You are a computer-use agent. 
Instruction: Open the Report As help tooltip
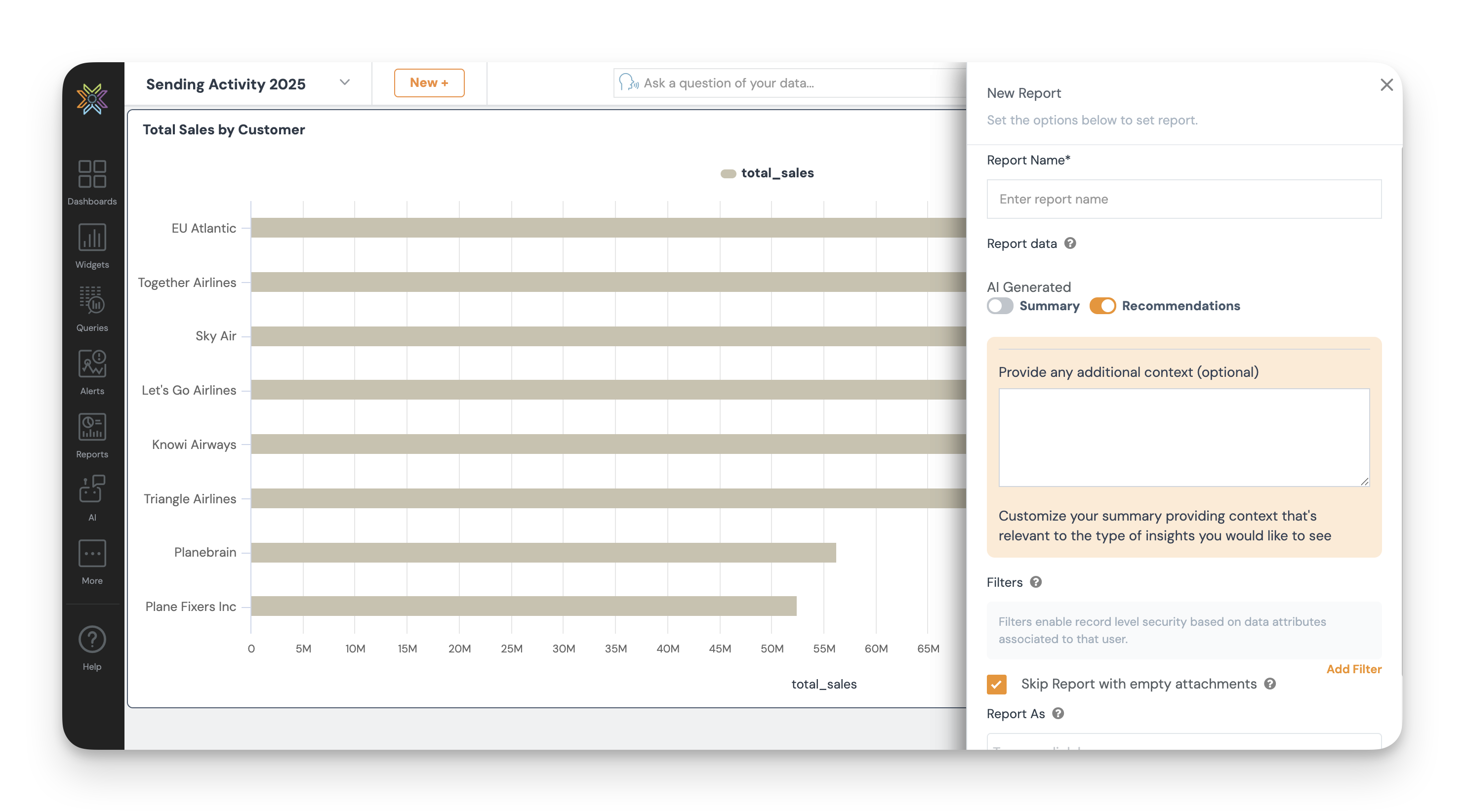[x=1058, y=714]
